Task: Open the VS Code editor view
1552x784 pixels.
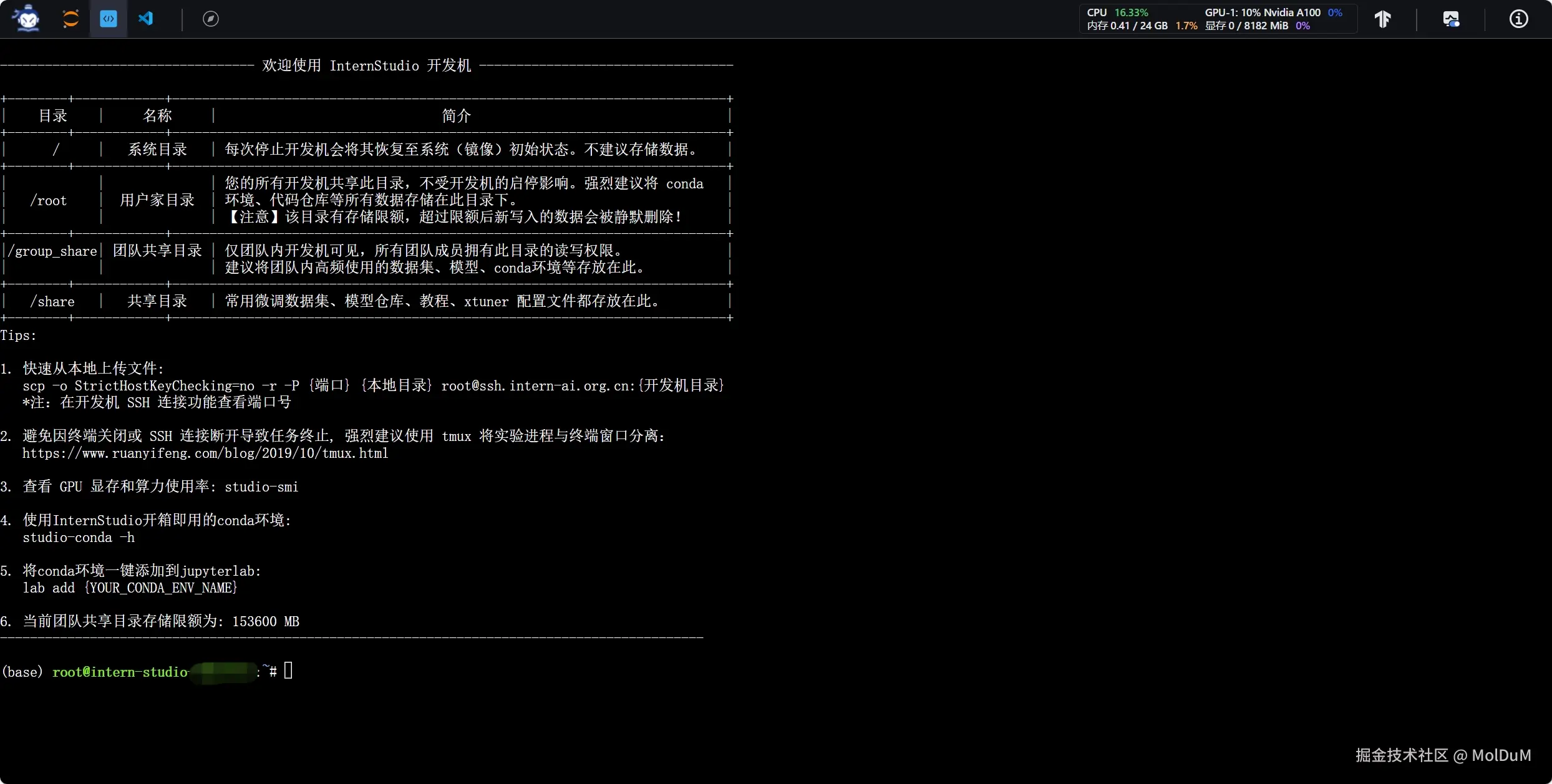Action: point(146,19)
